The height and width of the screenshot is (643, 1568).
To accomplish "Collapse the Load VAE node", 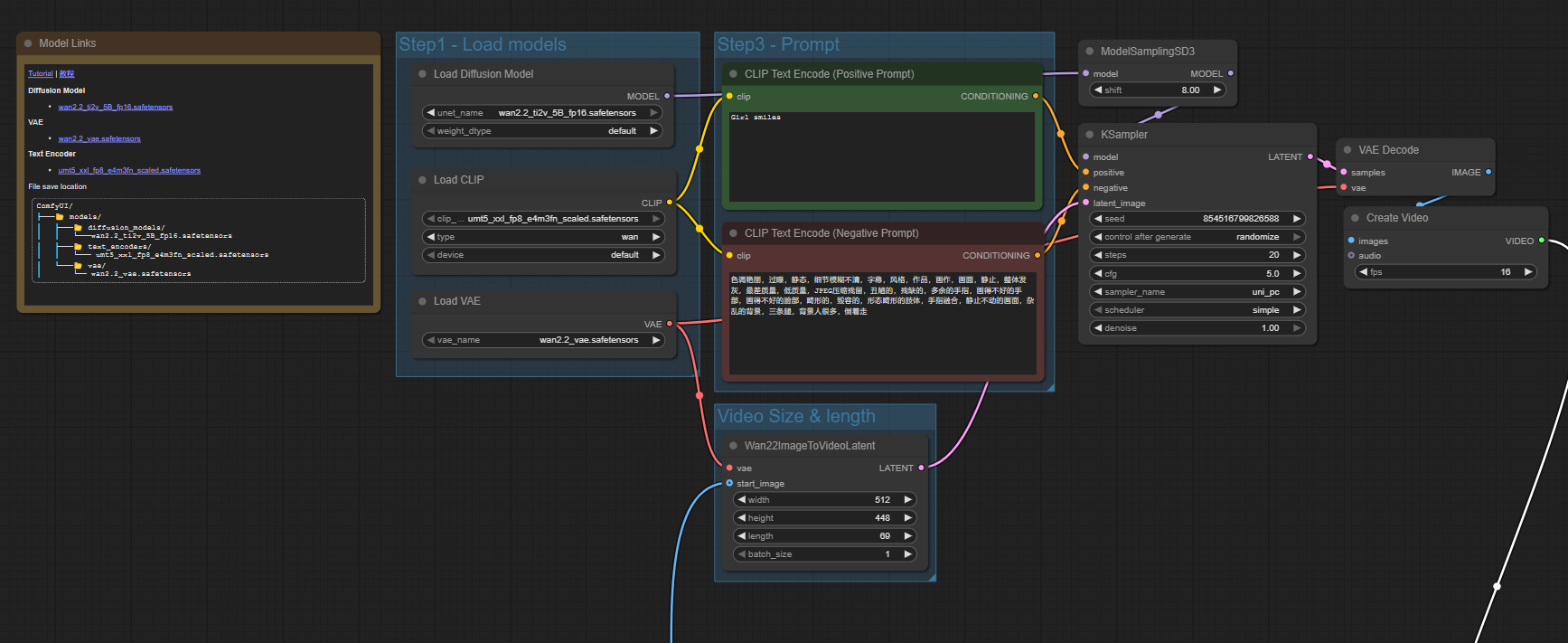I will [x=422, y=301].
